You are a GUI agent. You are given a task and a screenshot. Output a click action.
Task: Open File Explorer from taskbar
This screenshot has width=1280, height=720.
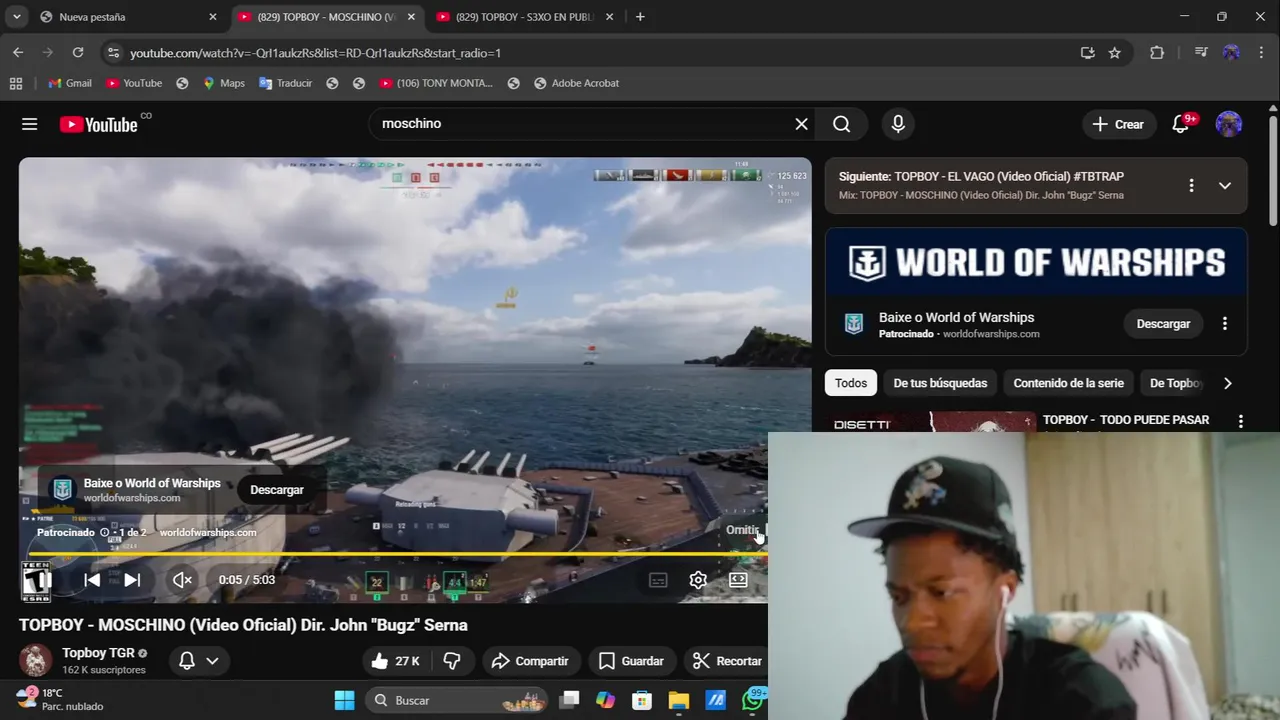pos(678,700)
